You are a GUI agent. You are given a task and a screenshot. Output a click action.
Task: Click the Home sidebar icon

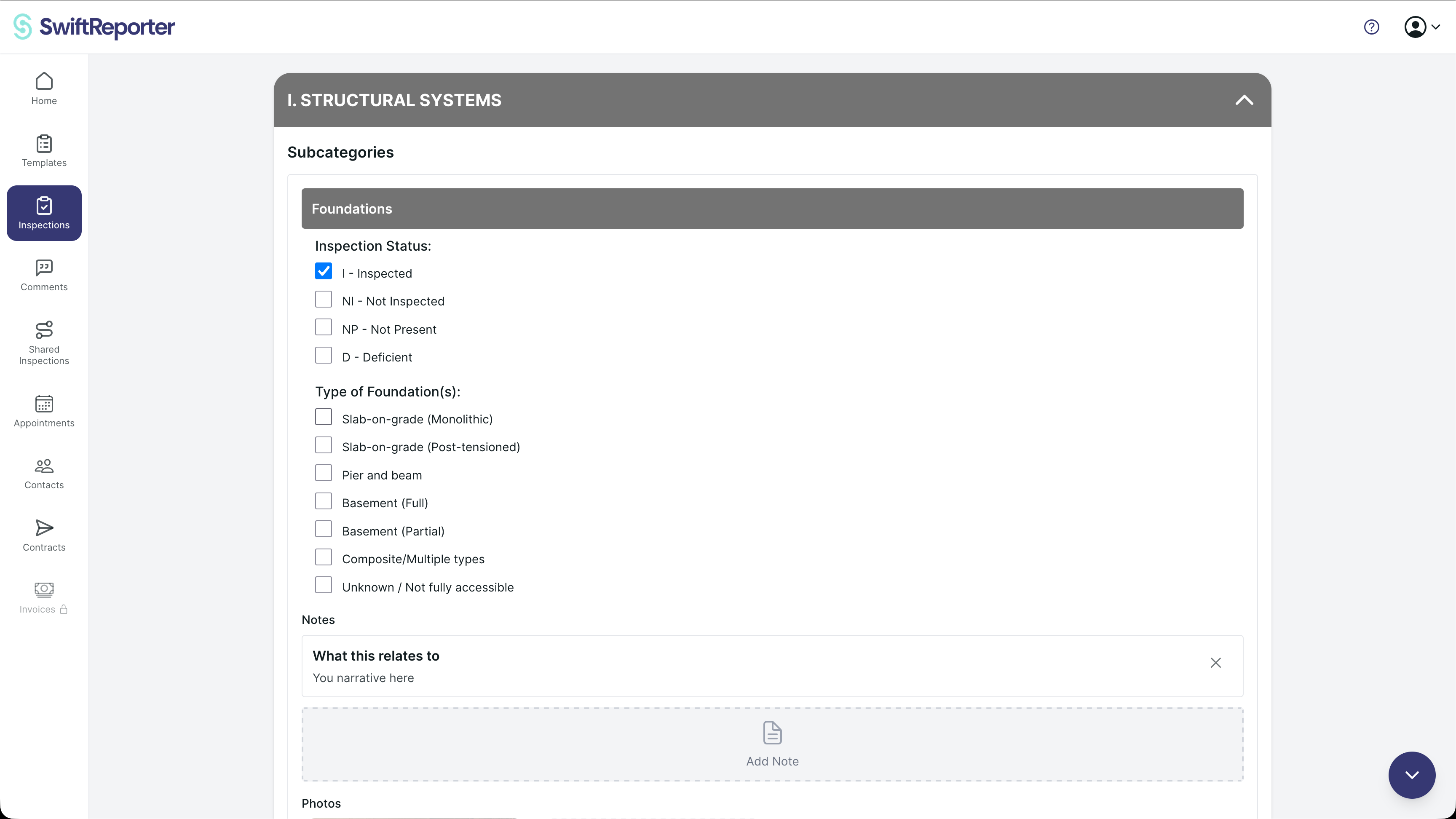[x=44, y=82]
